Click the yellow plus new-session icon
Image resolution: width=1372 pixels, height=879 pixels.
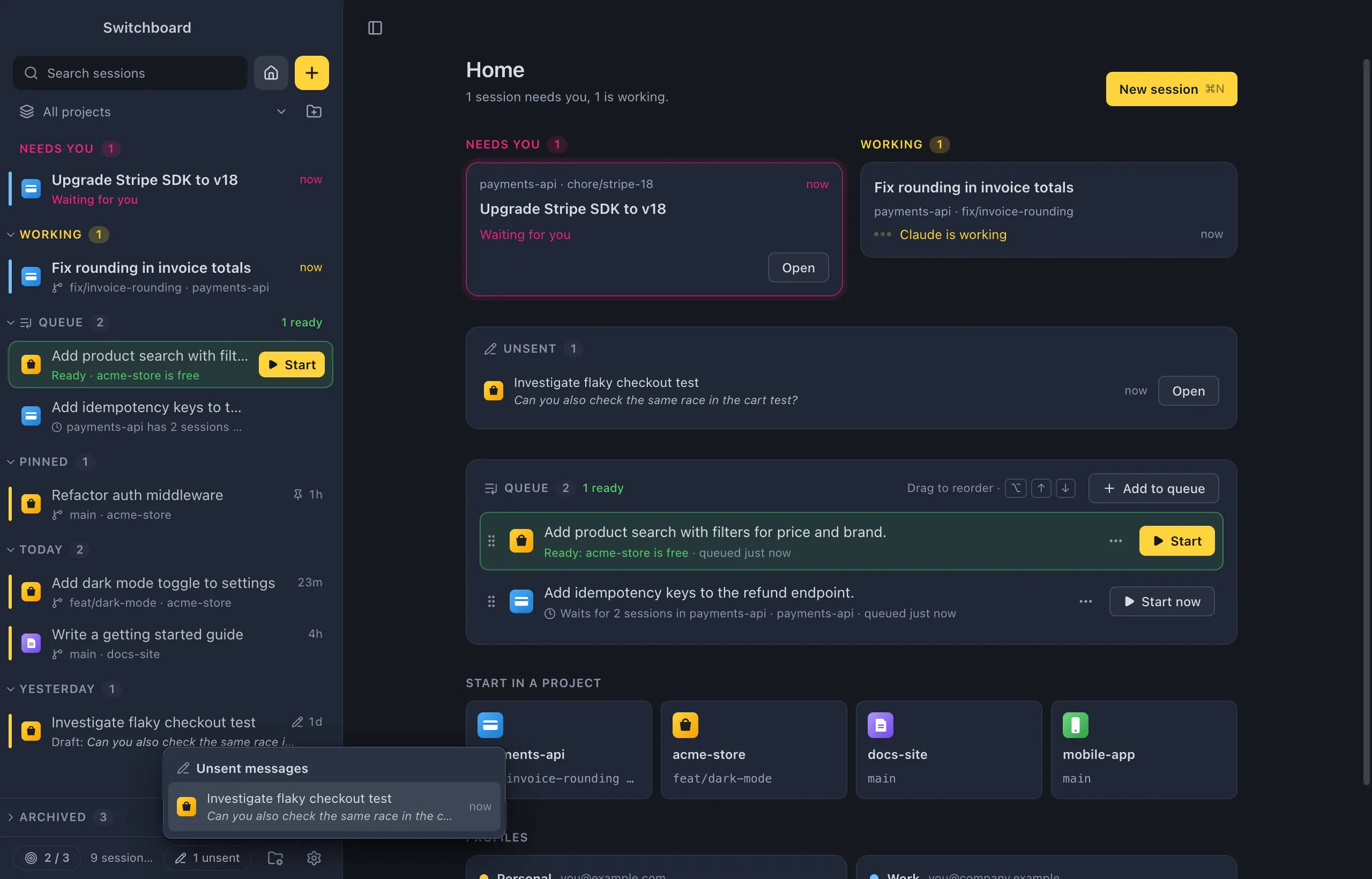[x=311, y=72]
